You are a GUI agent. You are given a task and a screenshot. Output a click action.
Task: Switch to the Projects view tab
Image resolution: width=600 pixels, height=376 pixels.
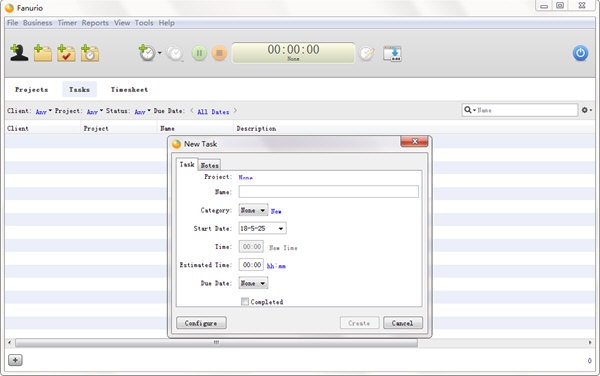[31, 90]
